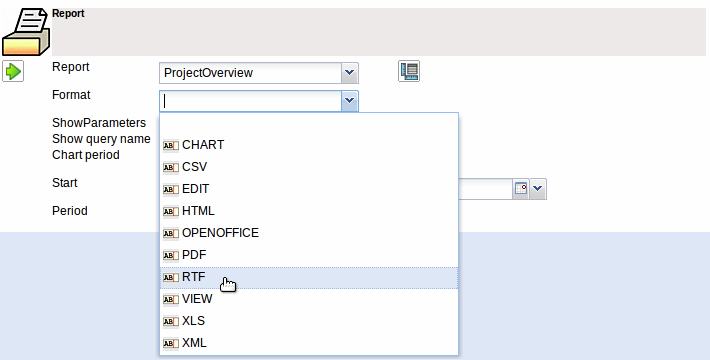Select the blank entry atop the format list
Screen dimensions: 710x360
pos(309,124)
